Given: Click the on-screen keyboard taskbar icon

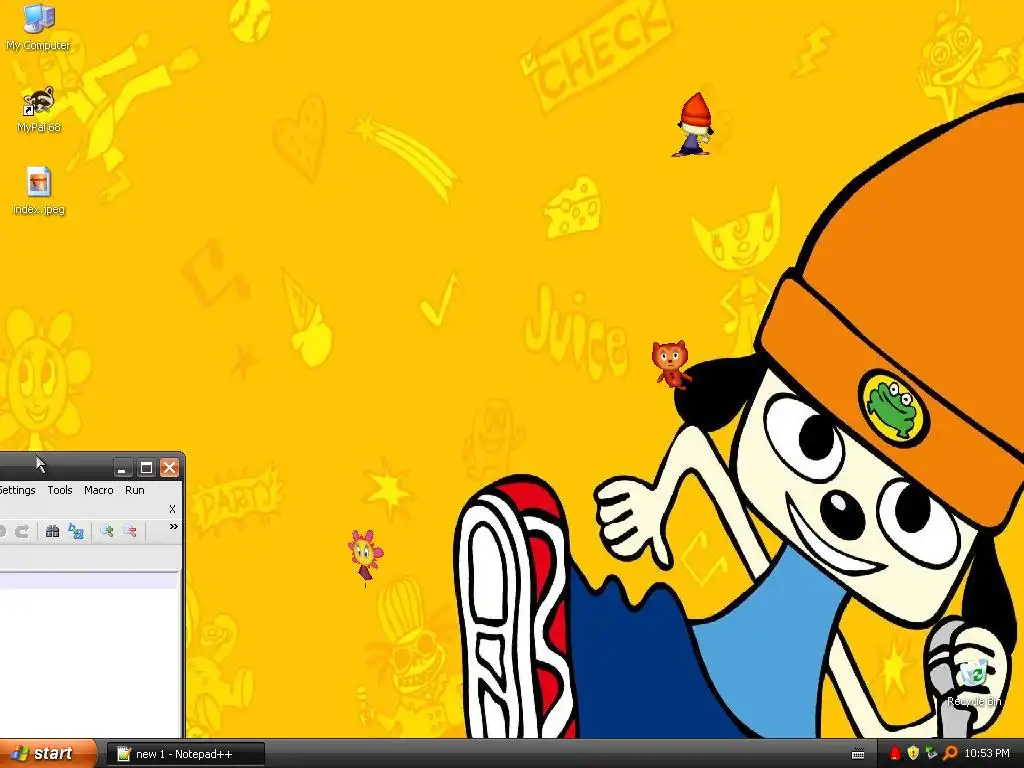Looking at the screenshot, I should [858, 754].
